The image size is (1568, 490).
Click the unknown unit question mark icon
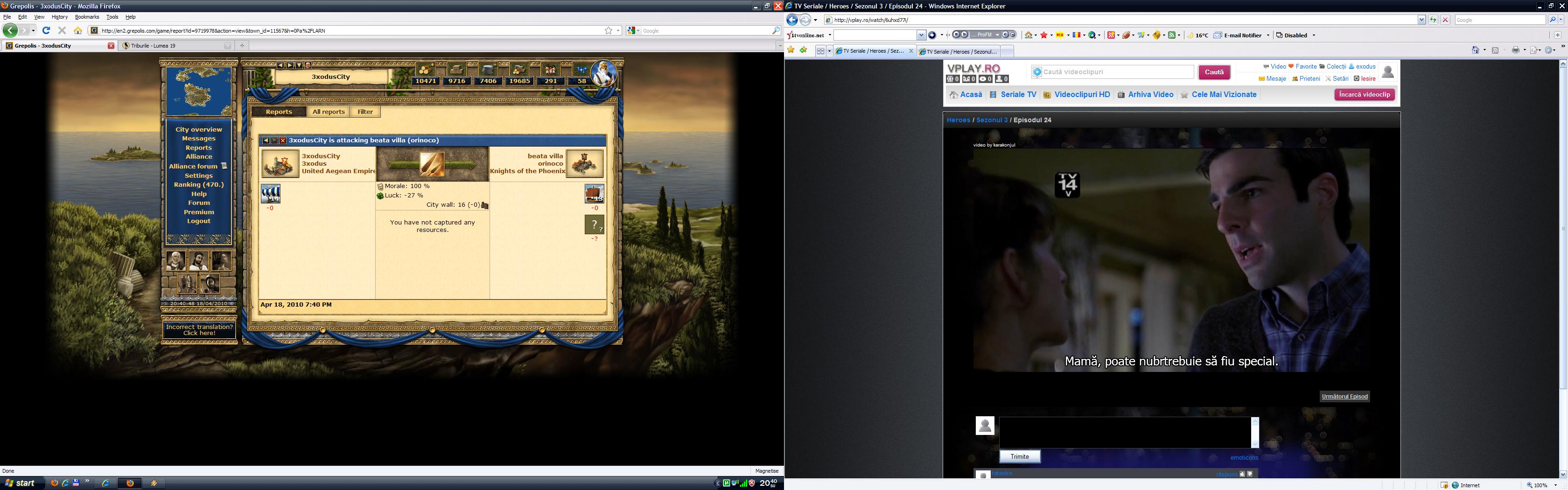point(594,224)
